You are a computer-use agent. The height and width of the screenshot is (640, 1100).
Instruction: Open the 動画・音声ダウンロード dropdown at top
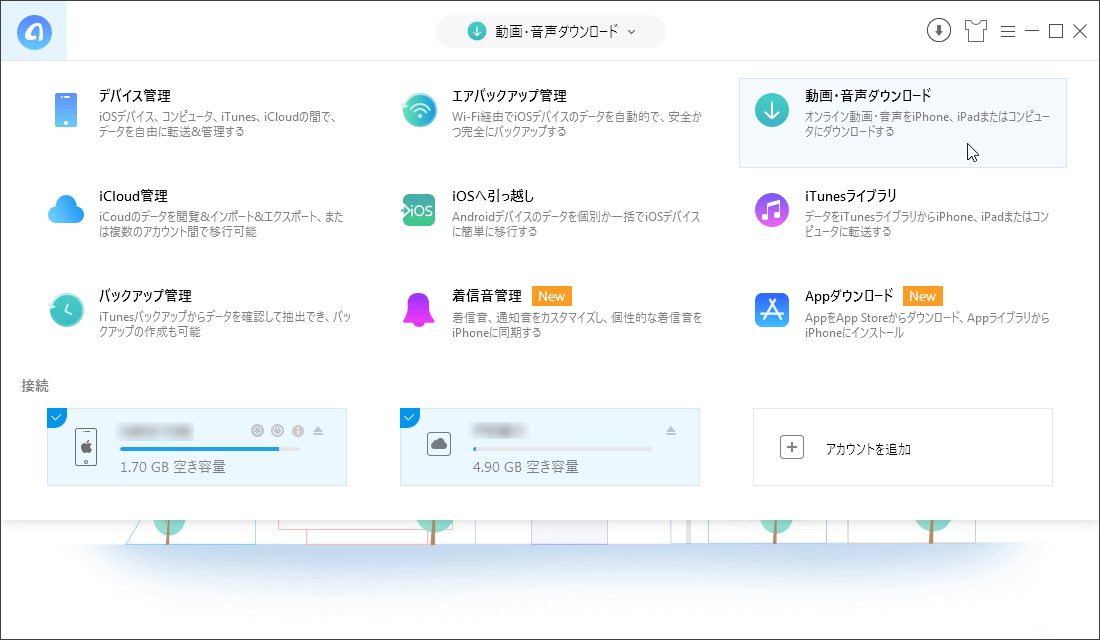(x=551, y=32)
